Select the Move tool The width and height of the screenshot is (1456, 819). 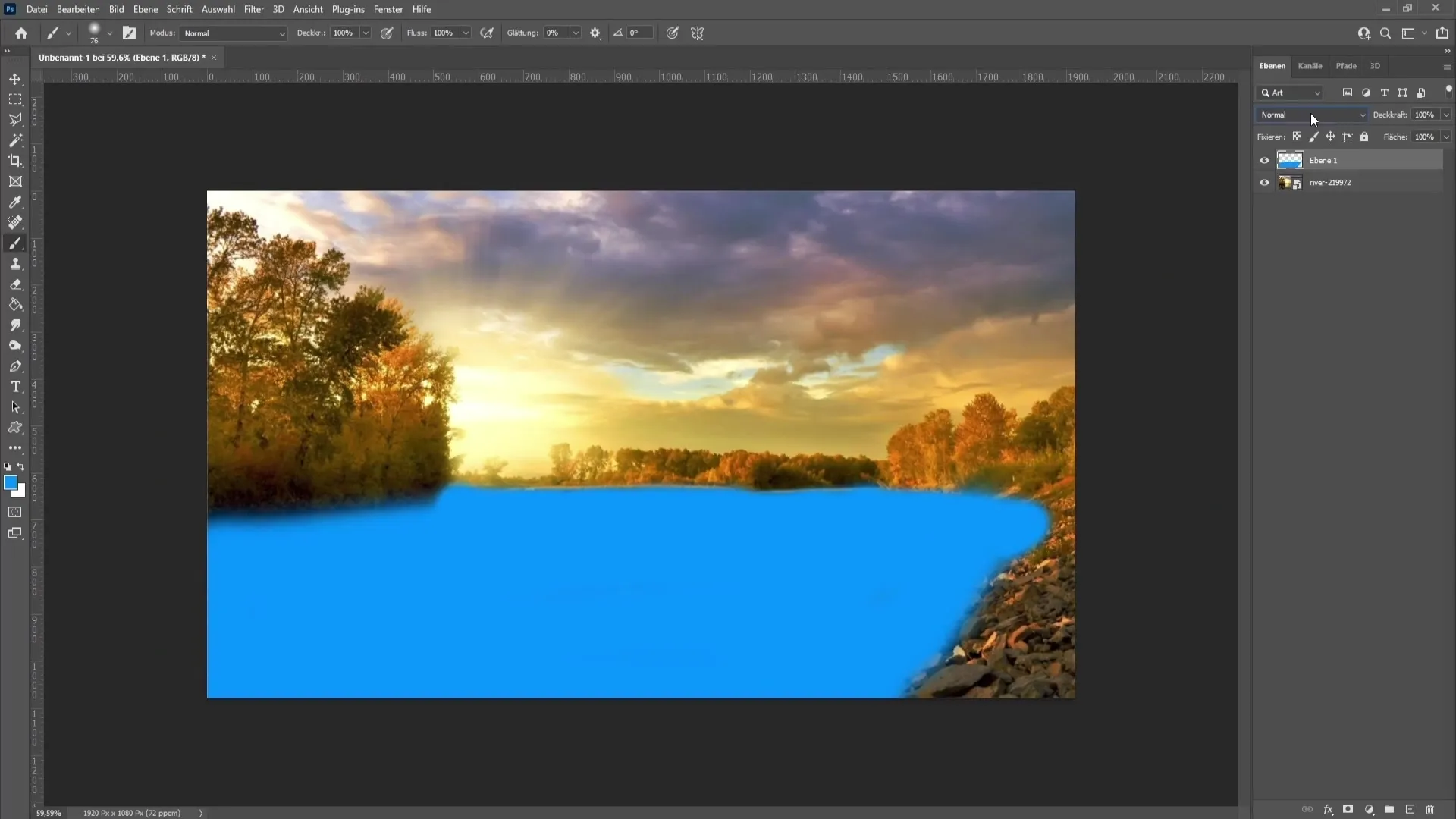tap(15, 79)
